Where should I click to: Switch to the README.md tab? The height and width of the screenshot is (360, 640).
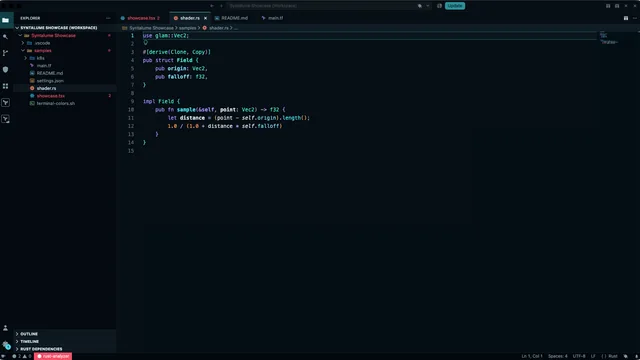point(234,18)
